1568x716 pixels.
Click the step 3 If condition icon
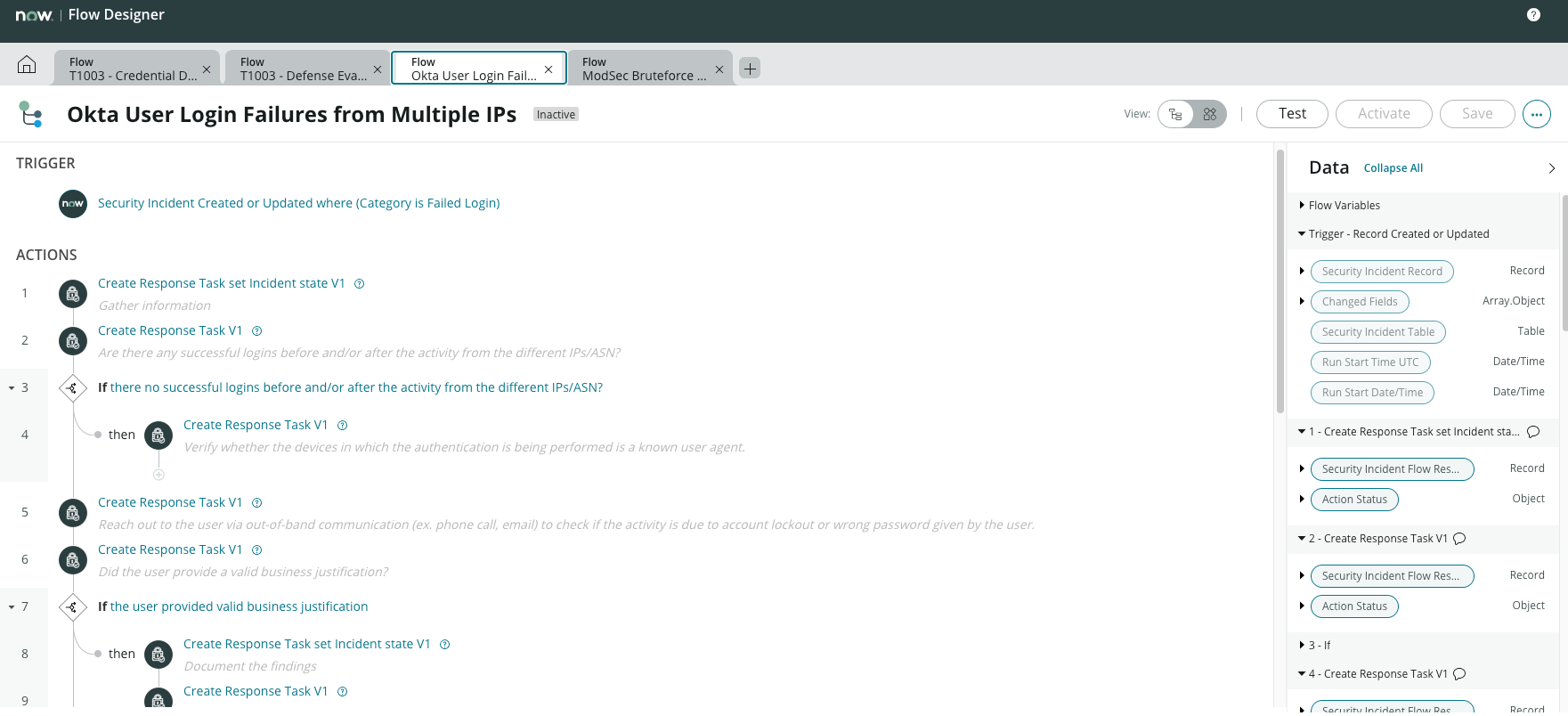[x=73, y=388]
